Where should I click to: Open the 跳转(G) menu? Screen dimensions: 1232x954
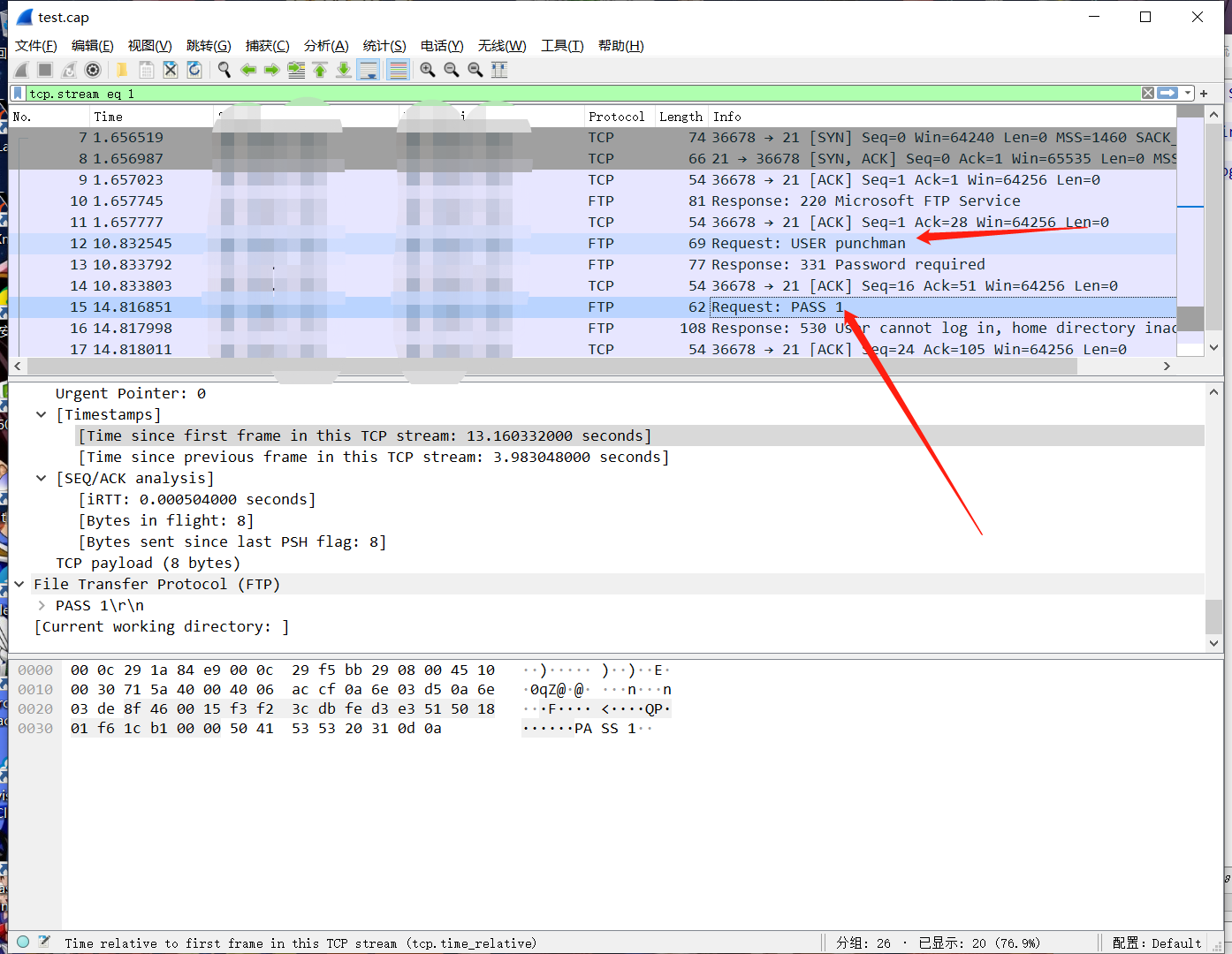(209, 46)
